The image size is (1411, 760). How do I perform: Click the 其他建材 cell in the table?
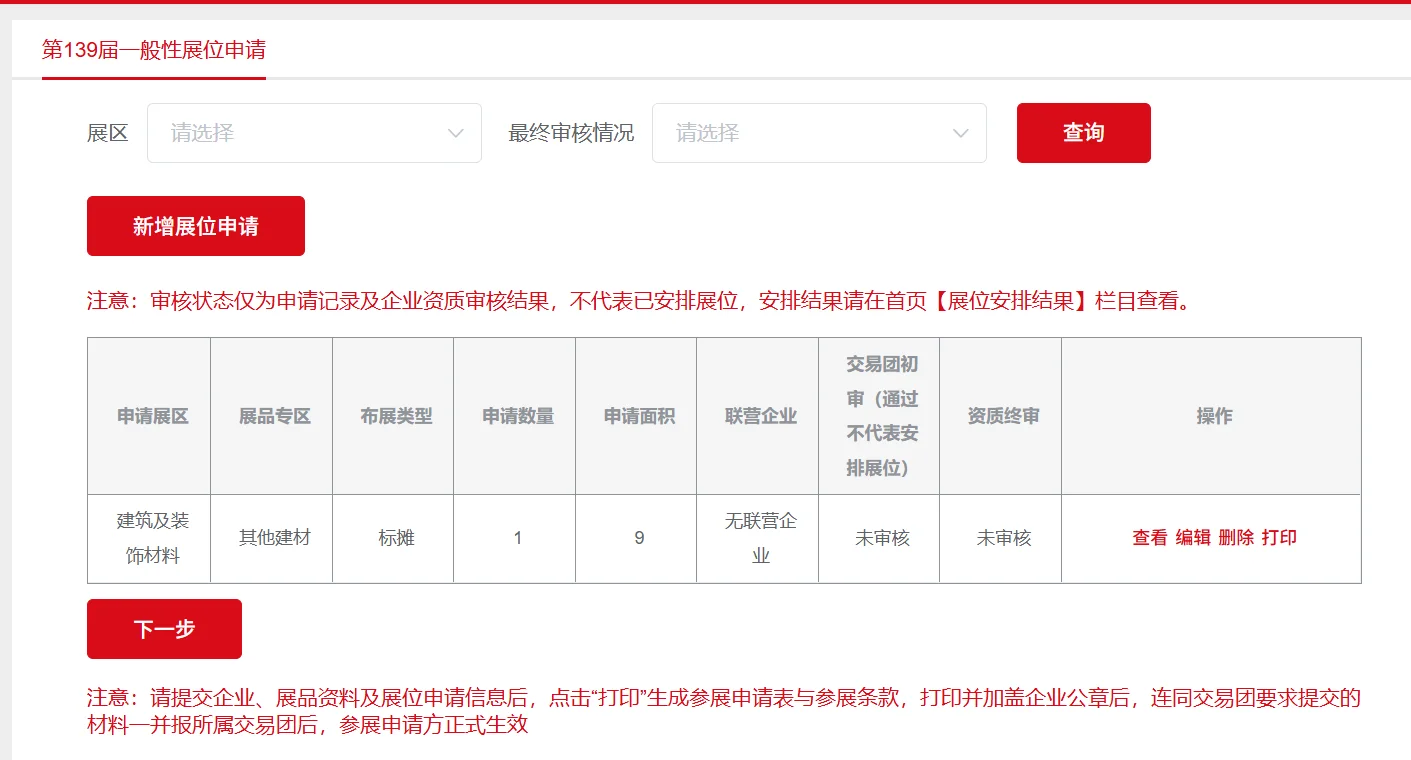[x=270, y=537]
